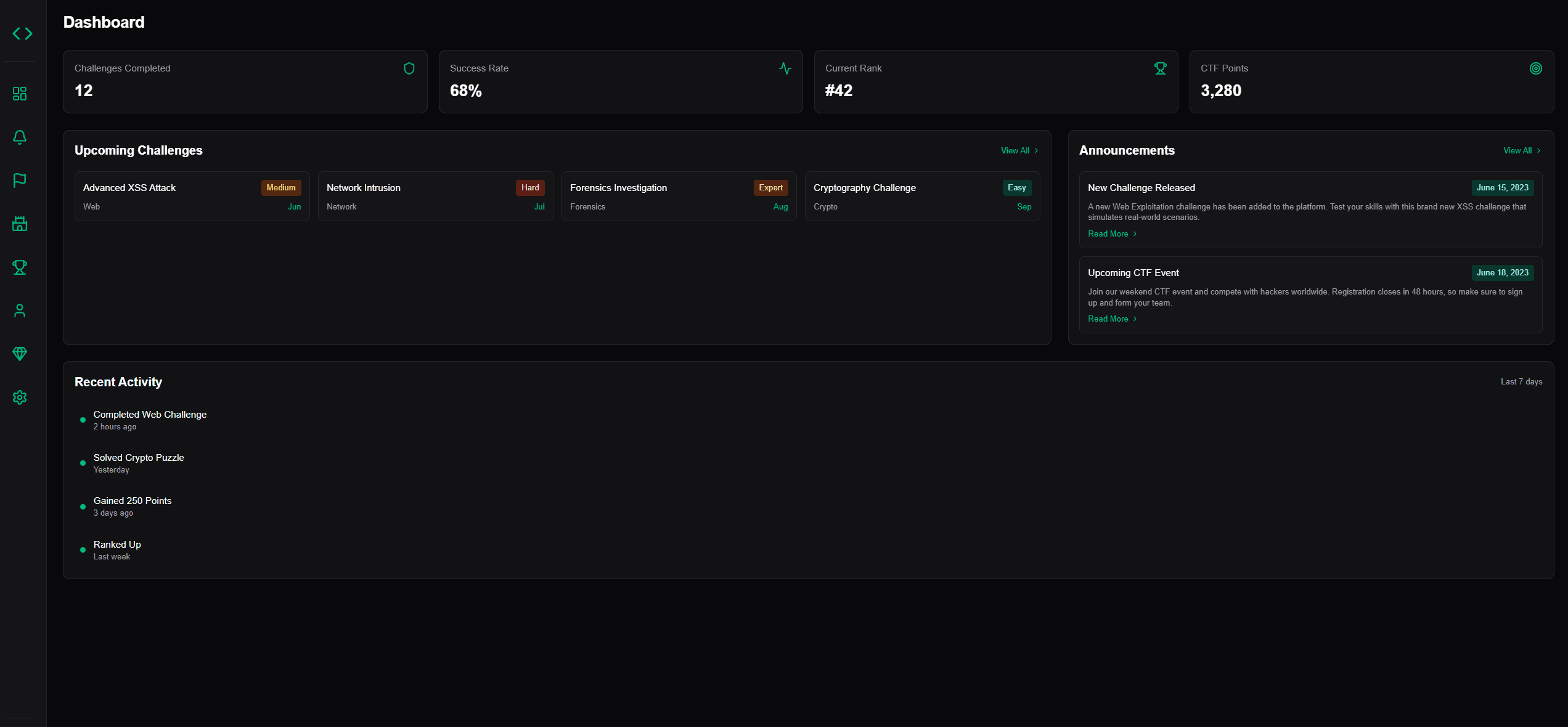Open notifications bell icon in sidebar
Screen dimensions: 1568x727
coord(20,137)
